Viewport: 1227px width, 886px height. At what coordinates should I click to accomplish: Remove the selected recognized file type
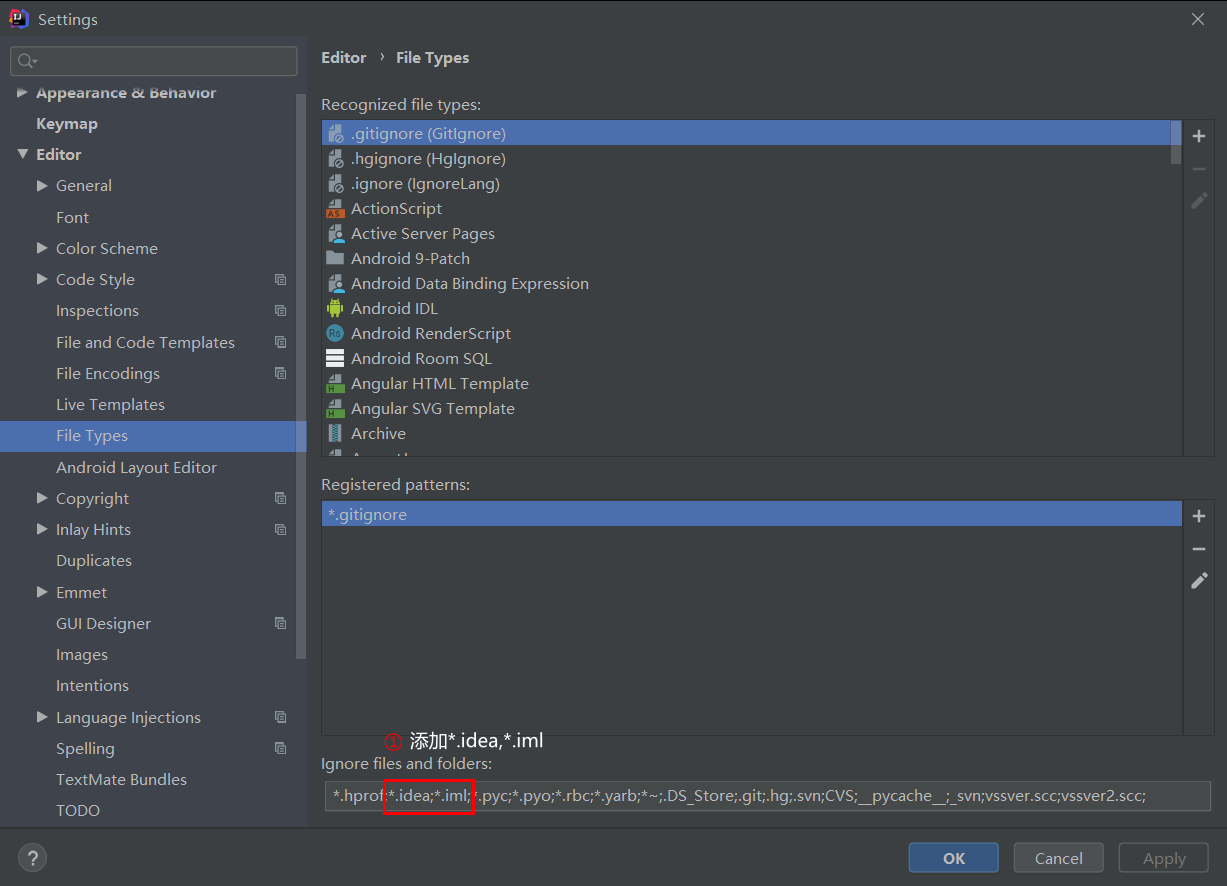coord(1199,169)
